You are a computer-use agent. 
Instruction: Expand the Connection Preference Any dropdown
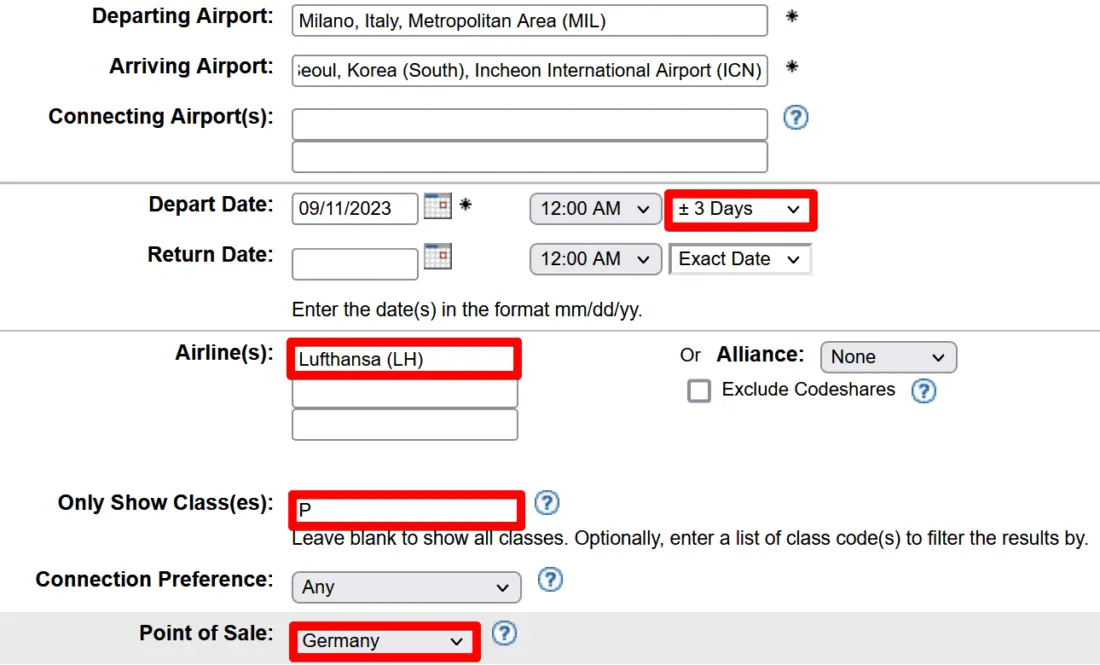(406, 587)
